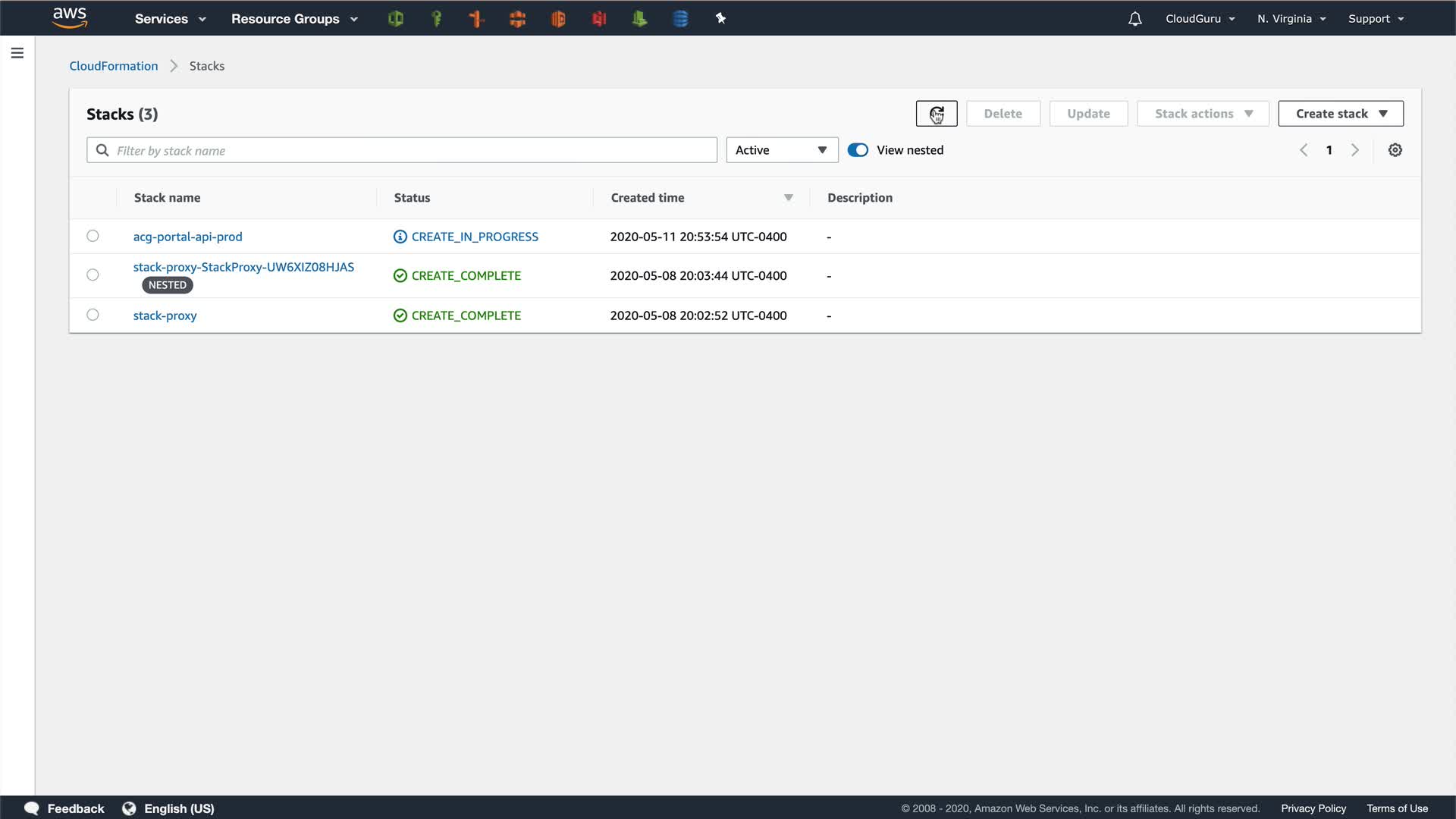The image size is (1456, 819).
Task: Click the green key shortcut icon
Action: [436, 19]
